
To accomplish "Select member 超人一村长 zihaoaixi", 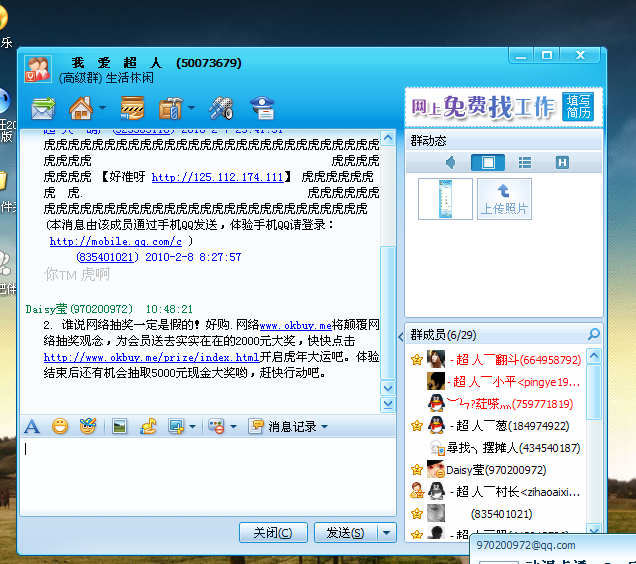I will coord(497,492).
